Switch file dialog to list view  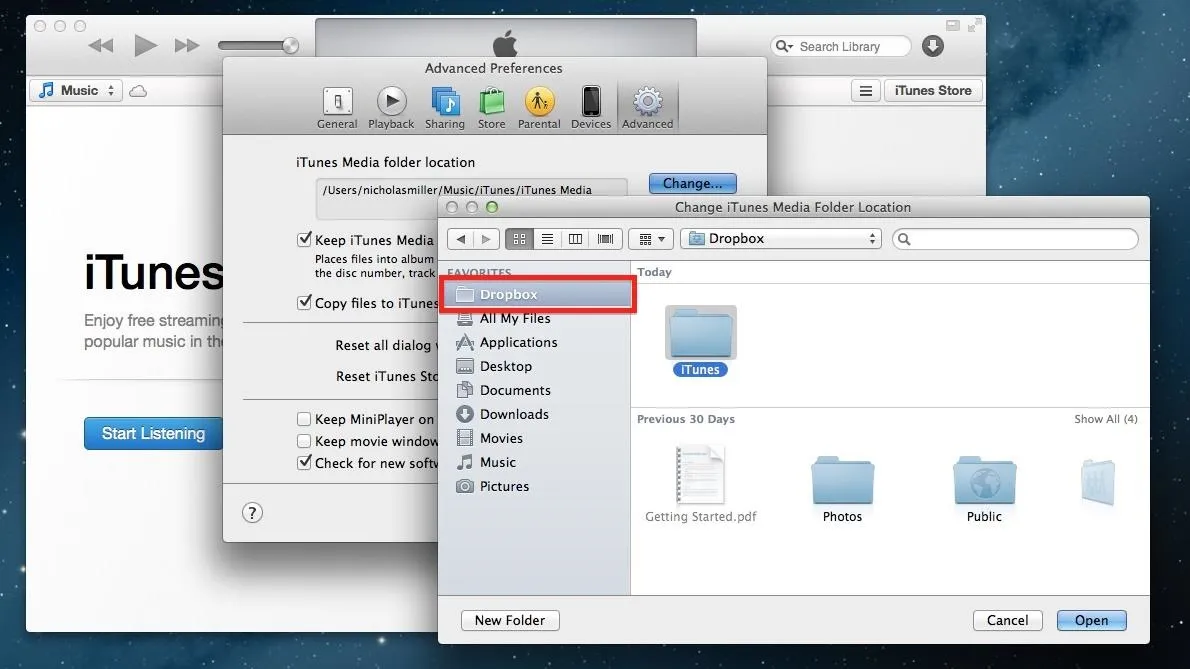pos(547,239)
